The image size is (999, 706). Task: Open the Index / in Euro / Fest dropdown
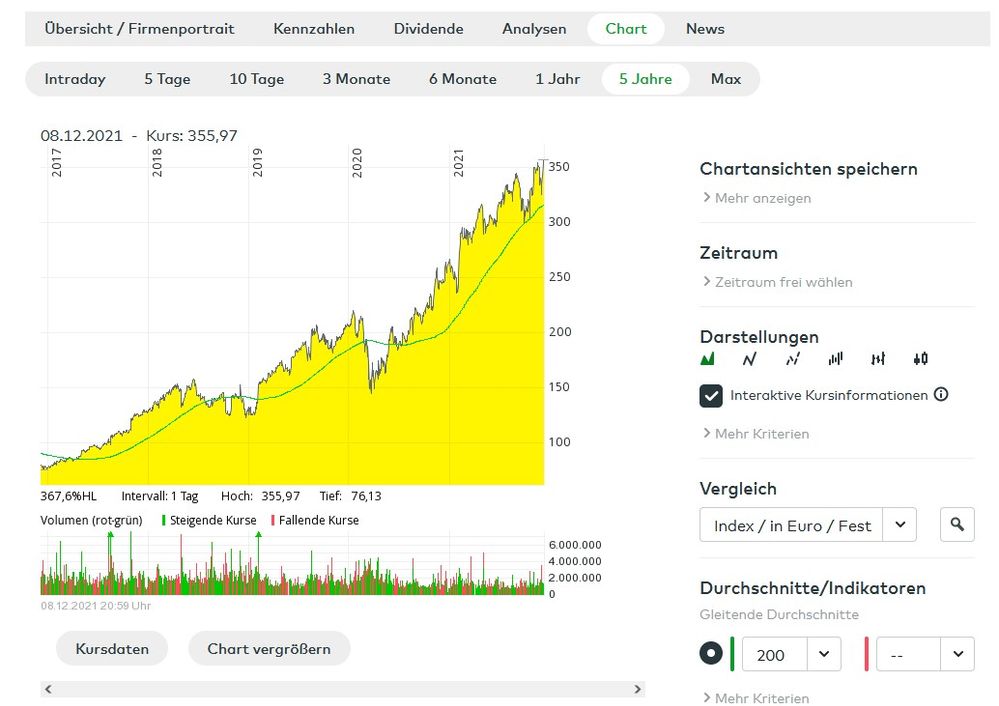(x=900, y=525)
